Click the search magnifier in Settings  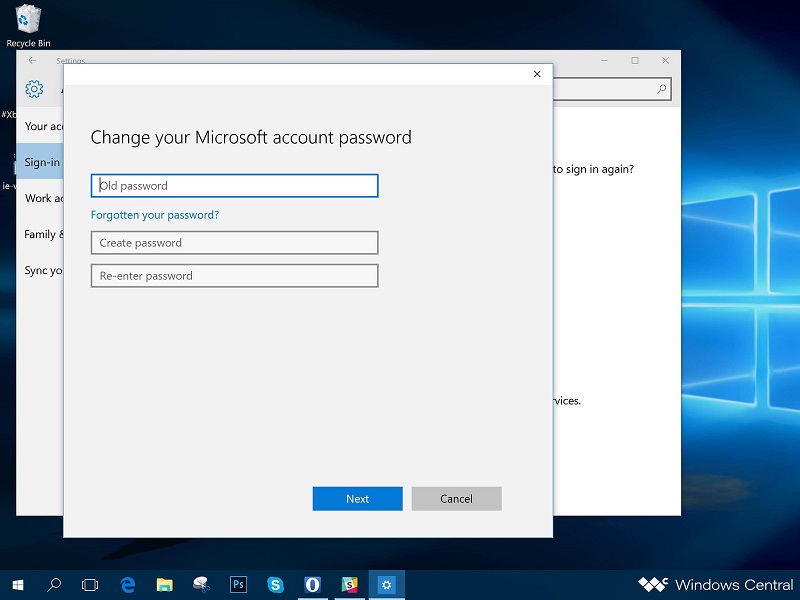click(661, 89)
